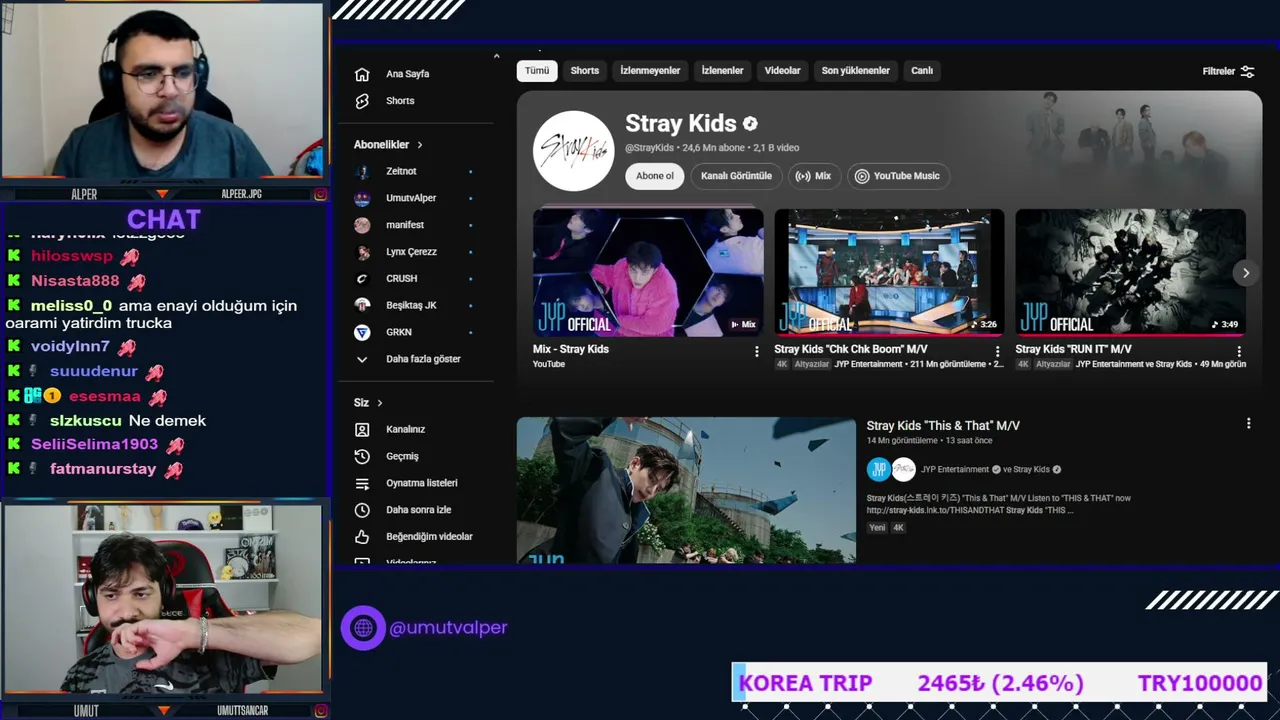Click the @umutvalper handle text

(448, 628)
